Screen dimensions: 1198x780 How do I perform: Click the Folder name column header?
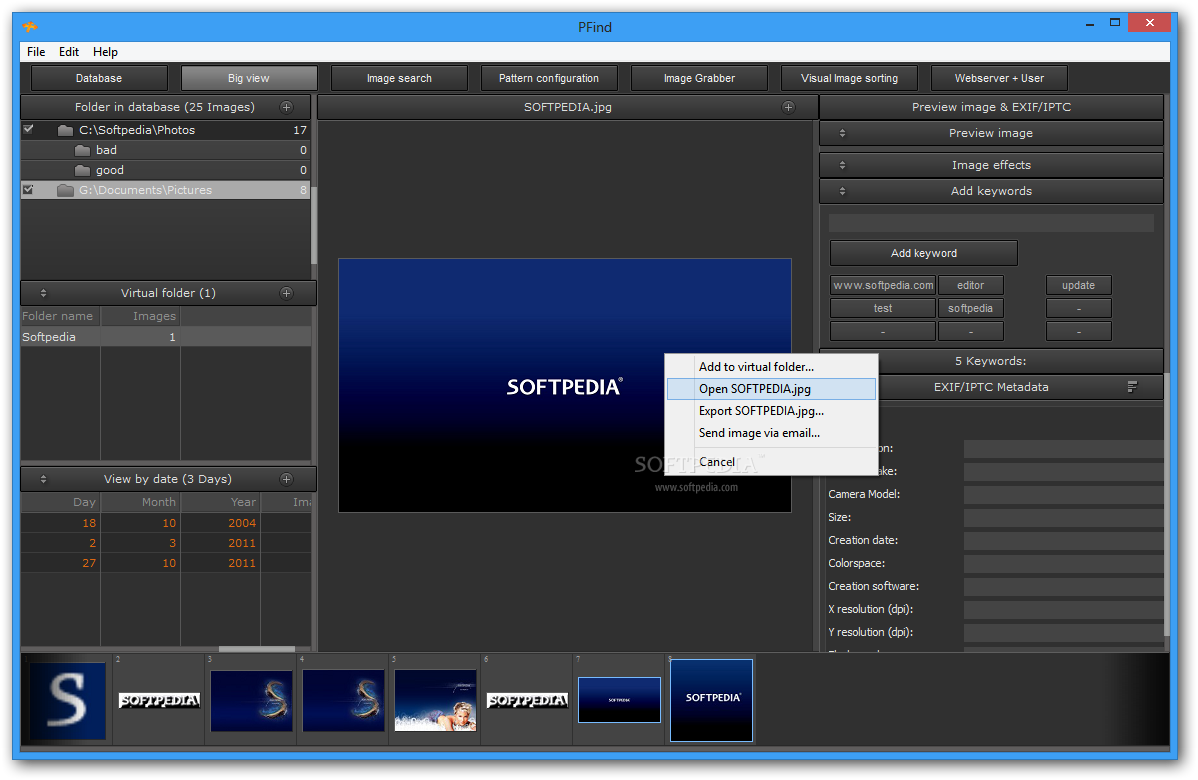tap(60, 316)
